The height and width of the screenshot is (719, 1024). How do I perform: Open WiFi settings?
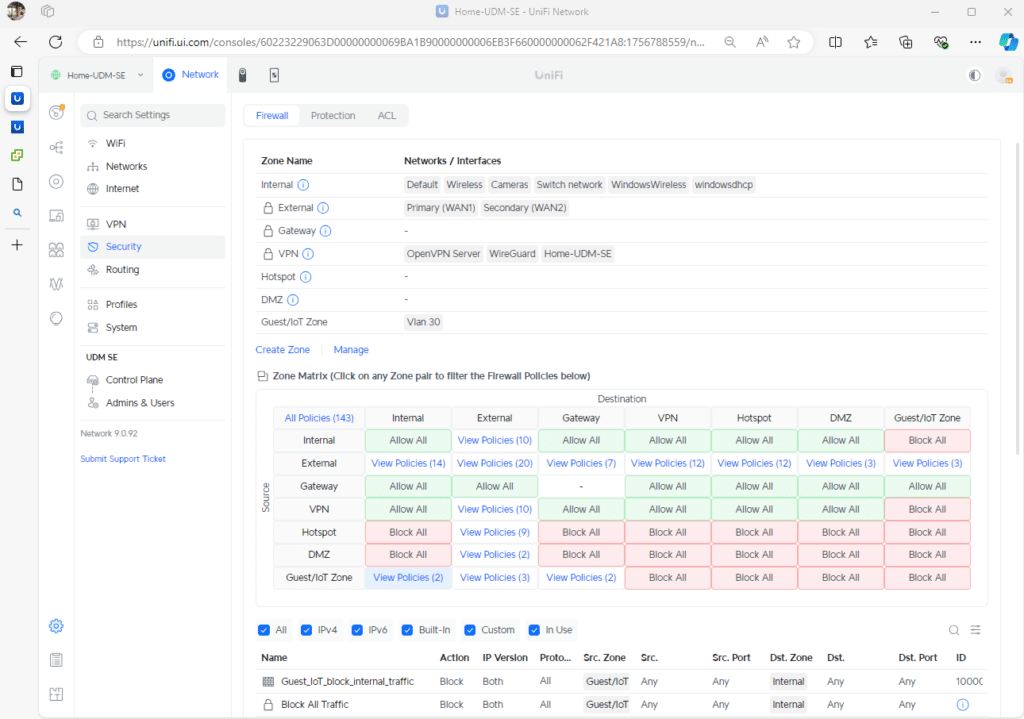point(153,144)
